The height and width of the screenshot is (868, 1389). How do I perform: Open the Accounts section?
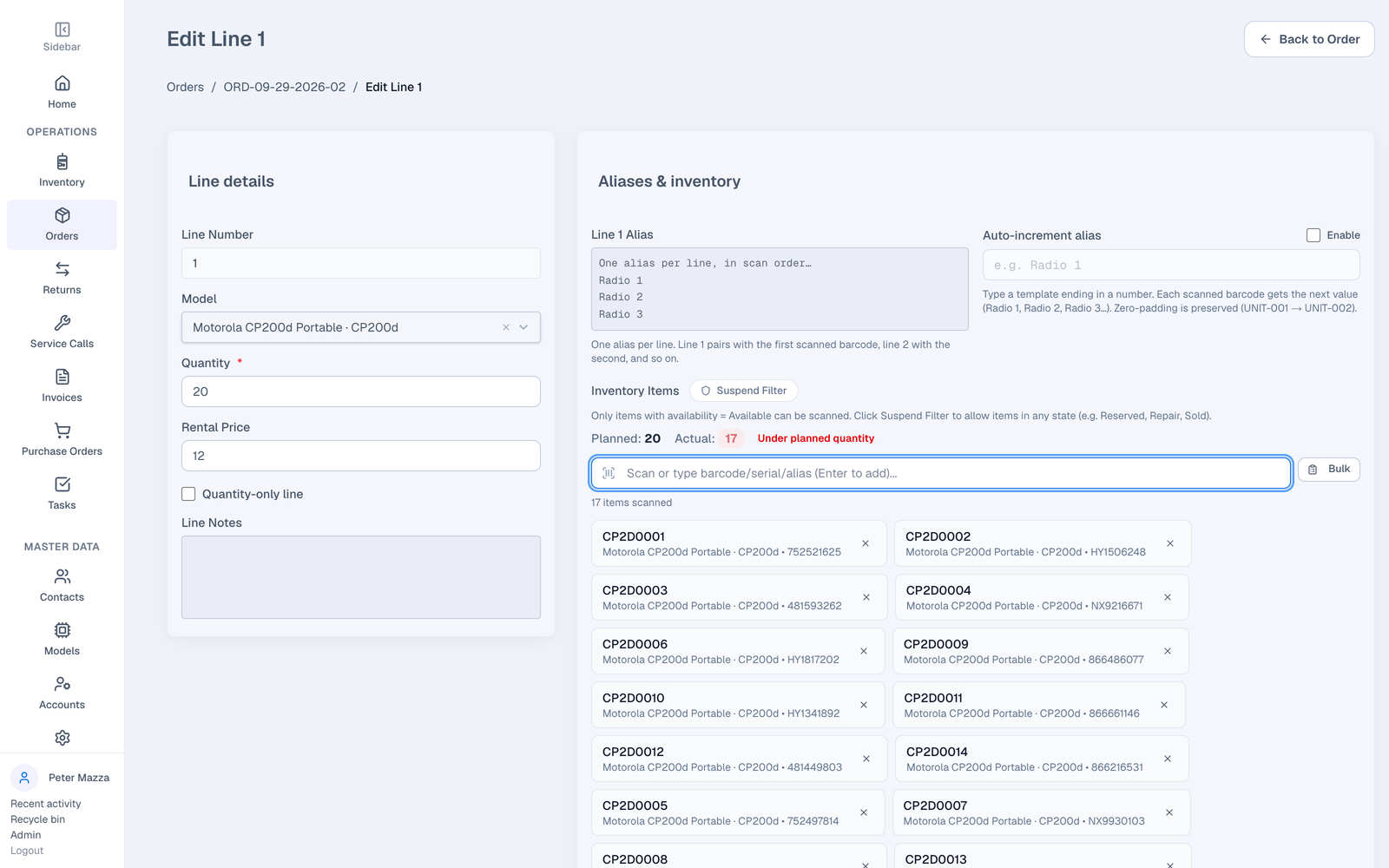(63, 694)
